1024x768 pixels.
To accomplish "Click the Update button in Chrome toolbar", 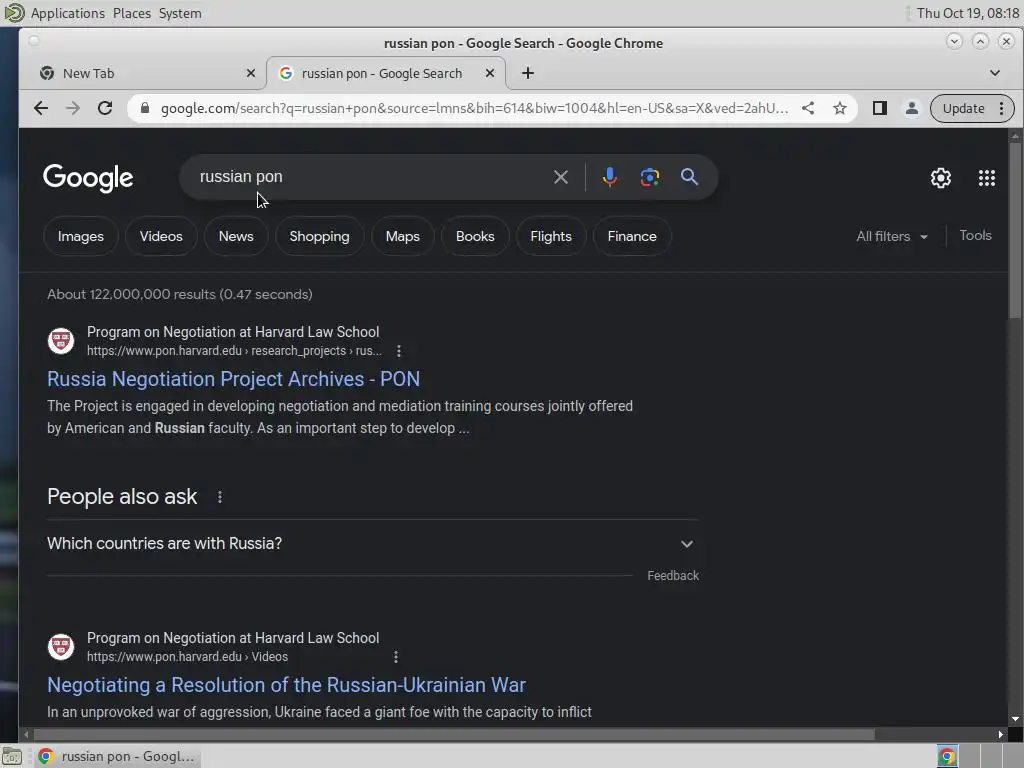I will [x=963, y=108].
